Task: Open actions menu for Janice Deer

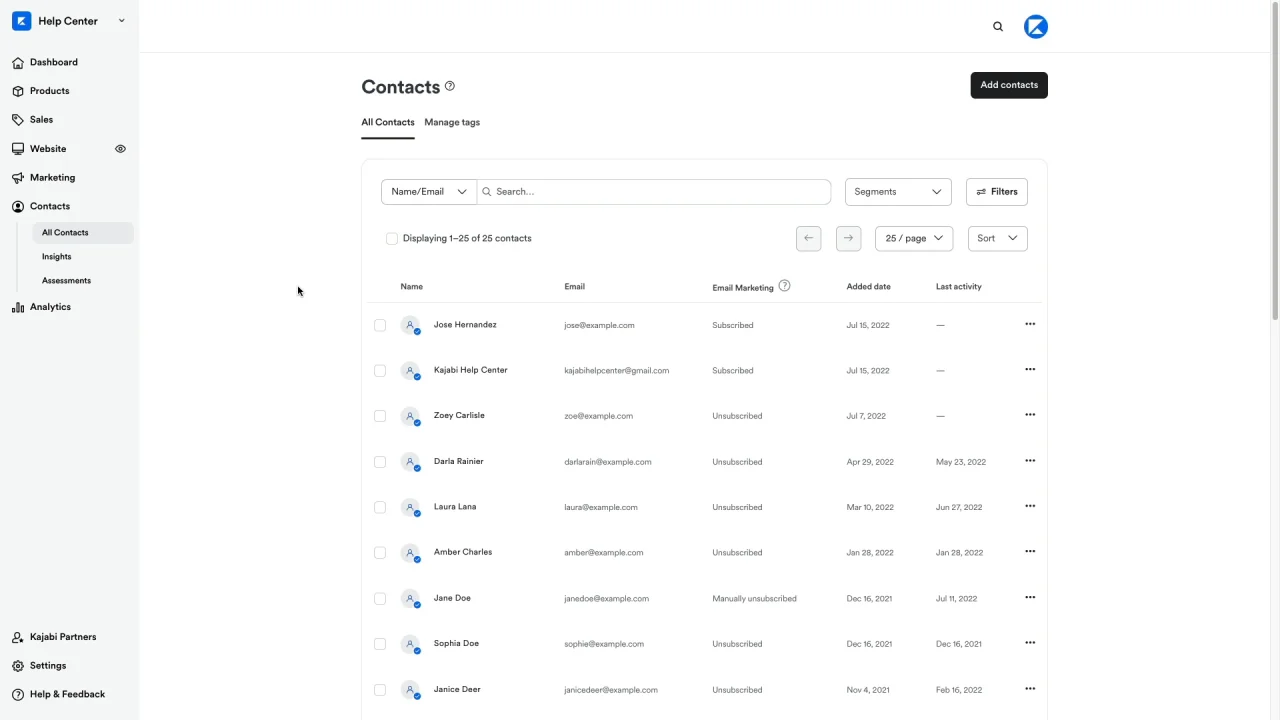Action: click(1030, 689)
